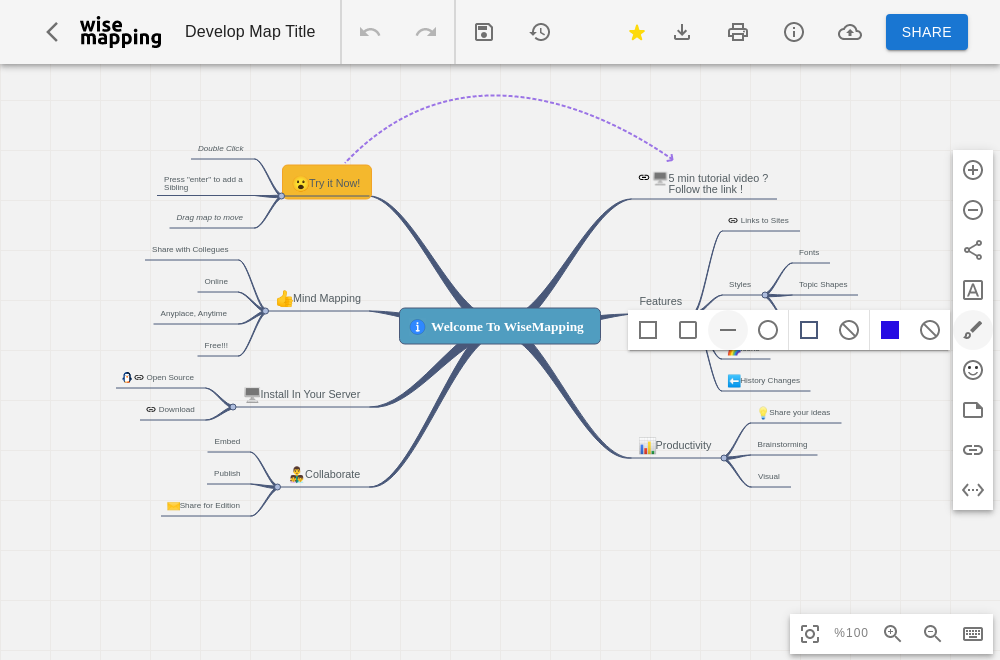
Task: Select the 'Share with Collegues' subtopic
Action: [190, 249]
